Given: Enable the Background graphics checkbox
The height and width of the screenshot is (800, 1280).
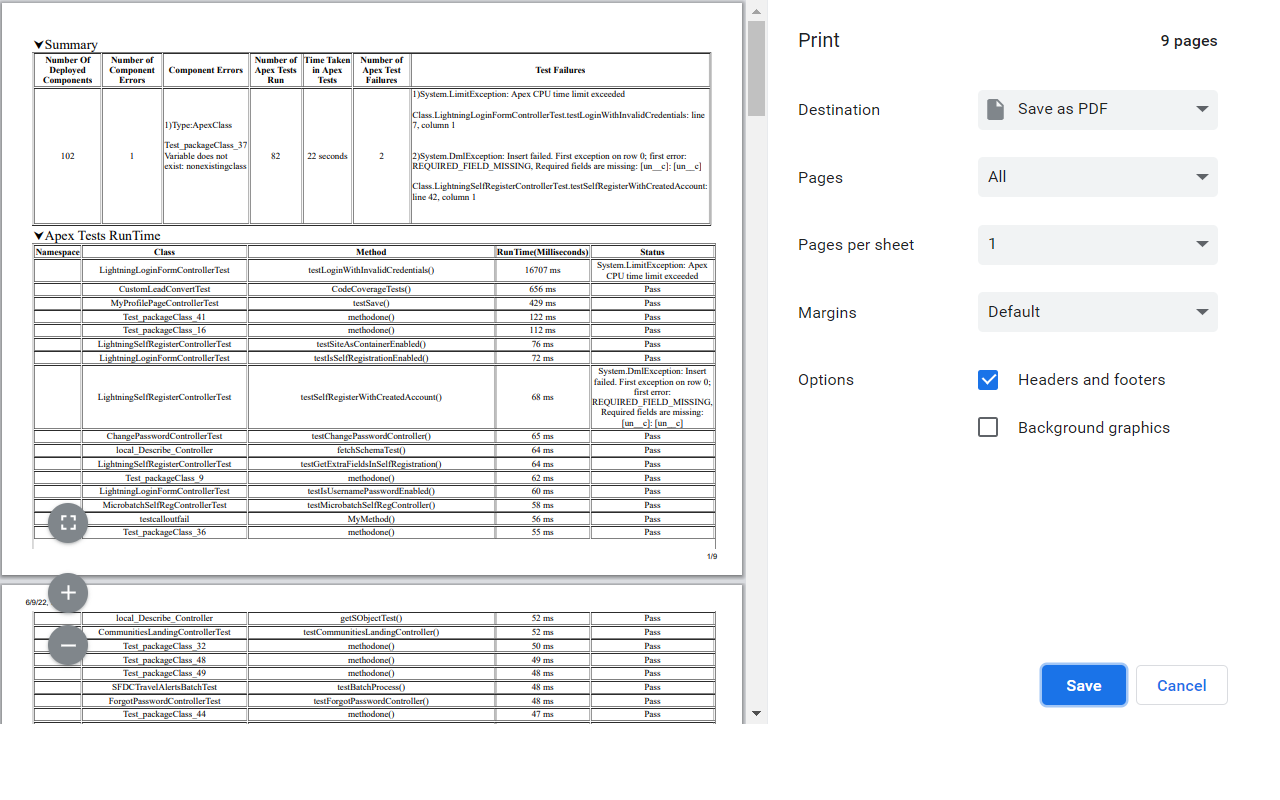Looking at the screenshot, I should coord(988,426).
